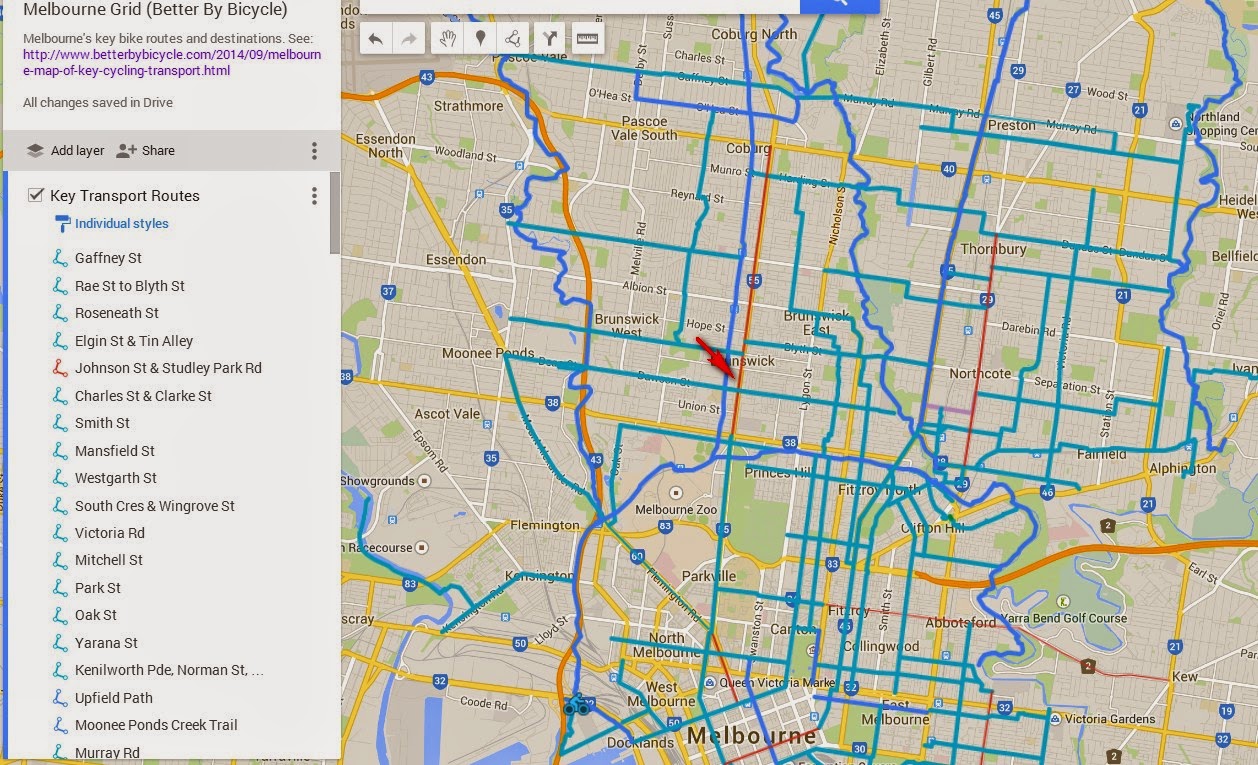Click the blue search button
Image resolution: width=1258 pixels, height=765 pixels.
[839, 5]
